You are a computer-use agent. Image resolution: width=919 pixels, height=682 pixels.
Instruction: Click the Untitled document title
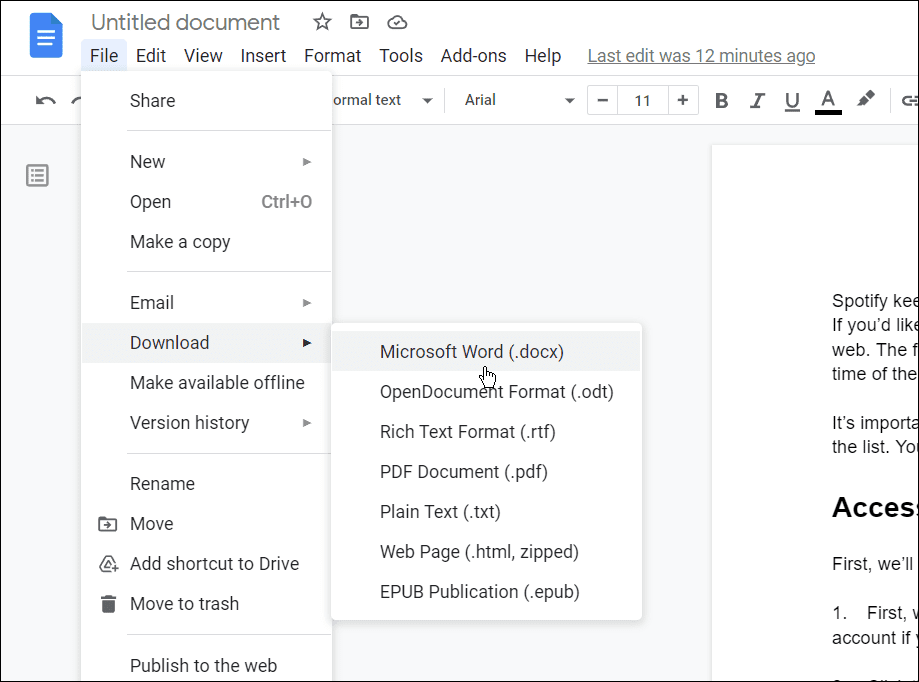point(185,22)
